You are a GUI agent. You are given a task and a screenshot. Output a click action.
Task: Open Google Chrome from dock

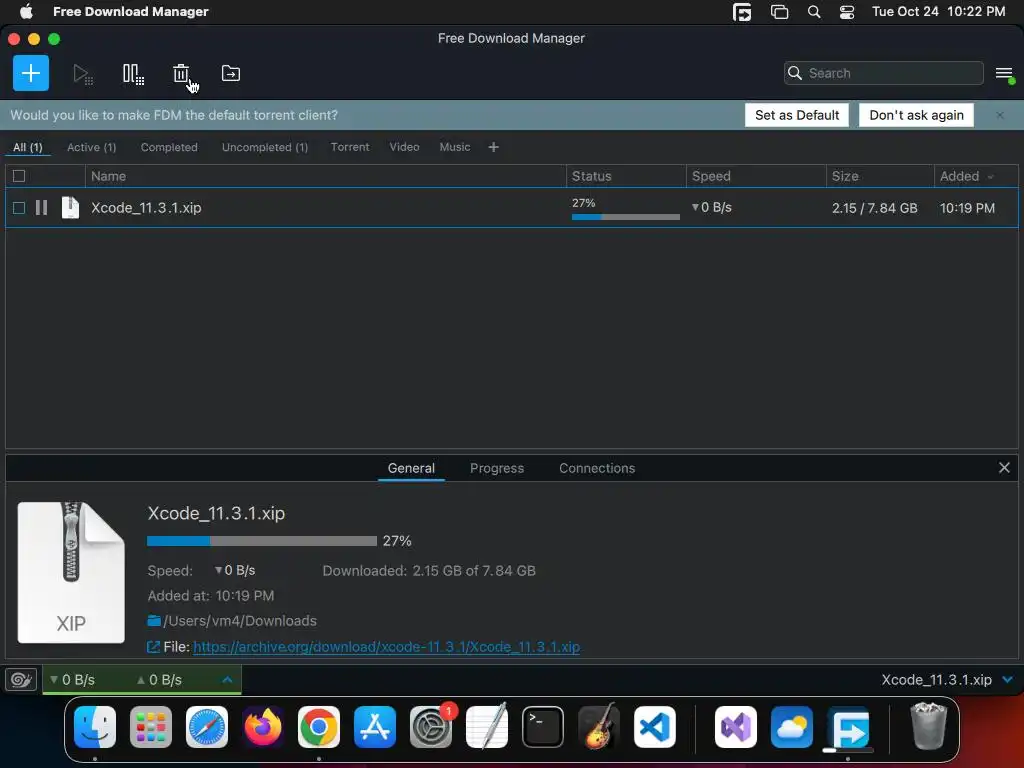click(319, 727)
